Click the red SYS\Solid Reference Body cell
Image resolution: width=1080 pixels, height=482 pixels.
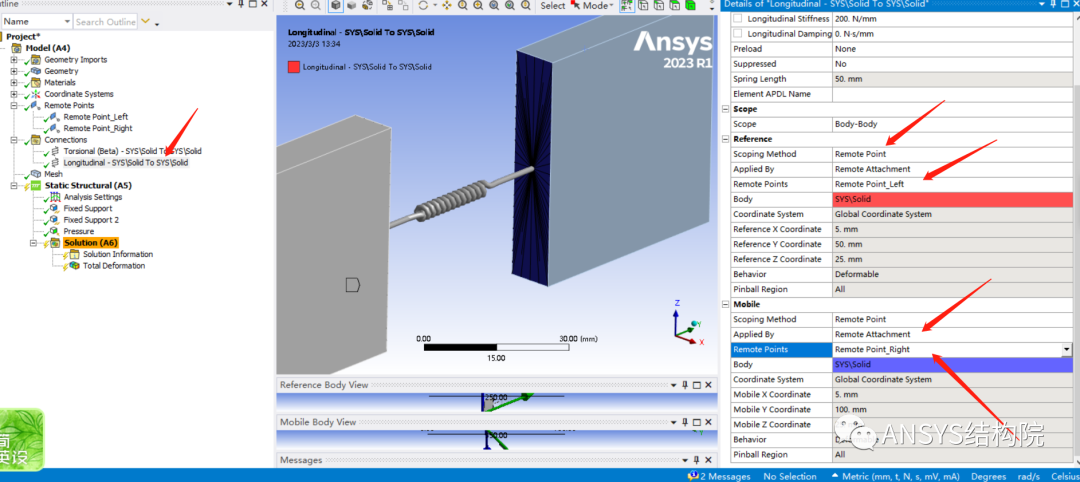[x=953, y=199]
